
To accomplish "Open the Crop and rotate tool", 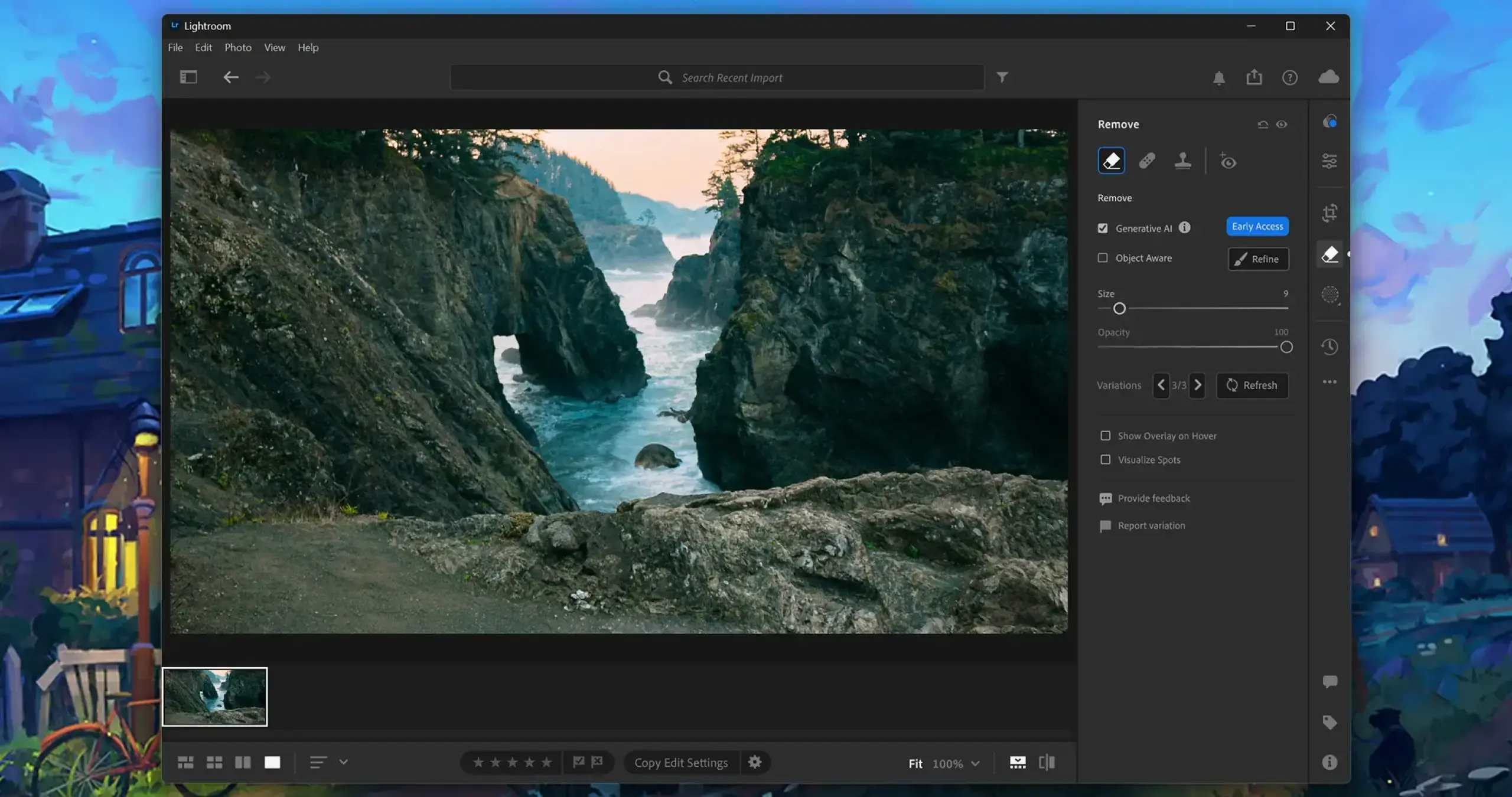I will (1329, 213).
